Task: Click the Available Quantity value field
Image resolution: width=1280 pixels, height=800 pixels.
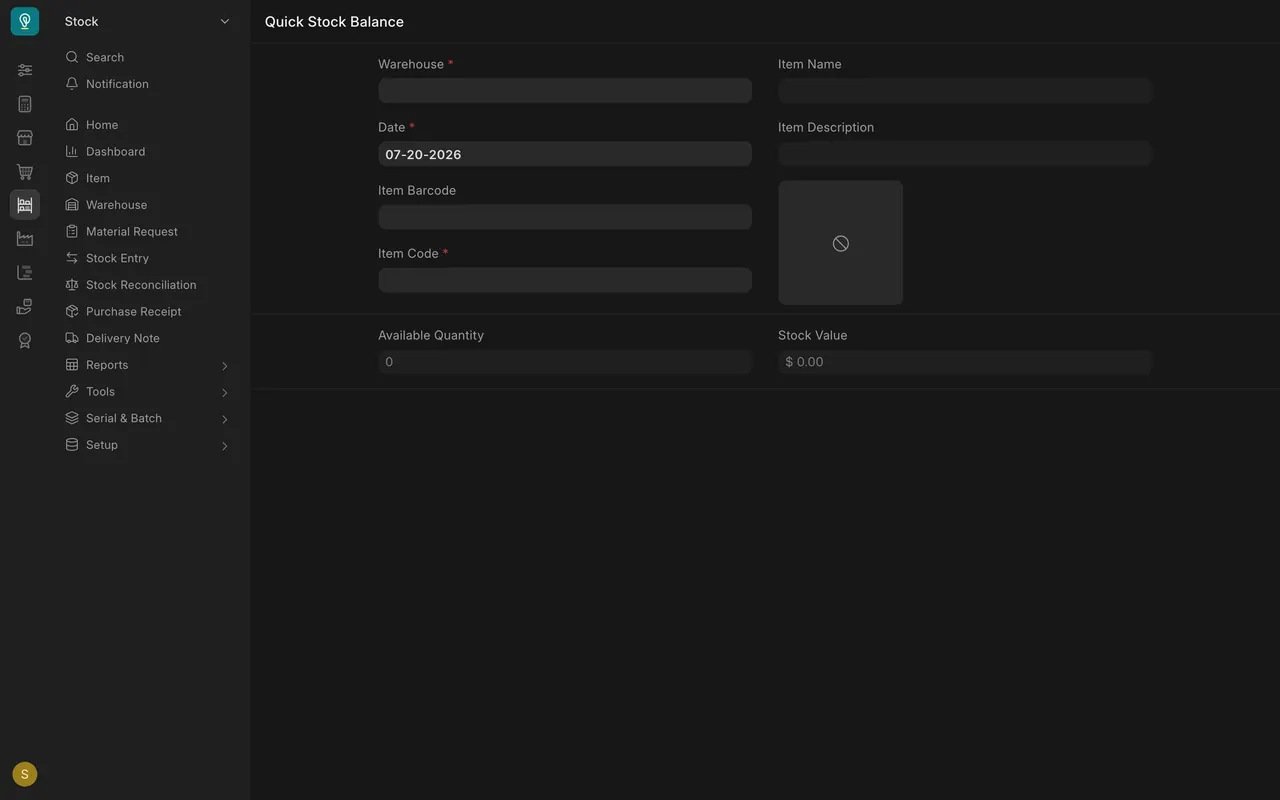Action: tap(565, 362)
